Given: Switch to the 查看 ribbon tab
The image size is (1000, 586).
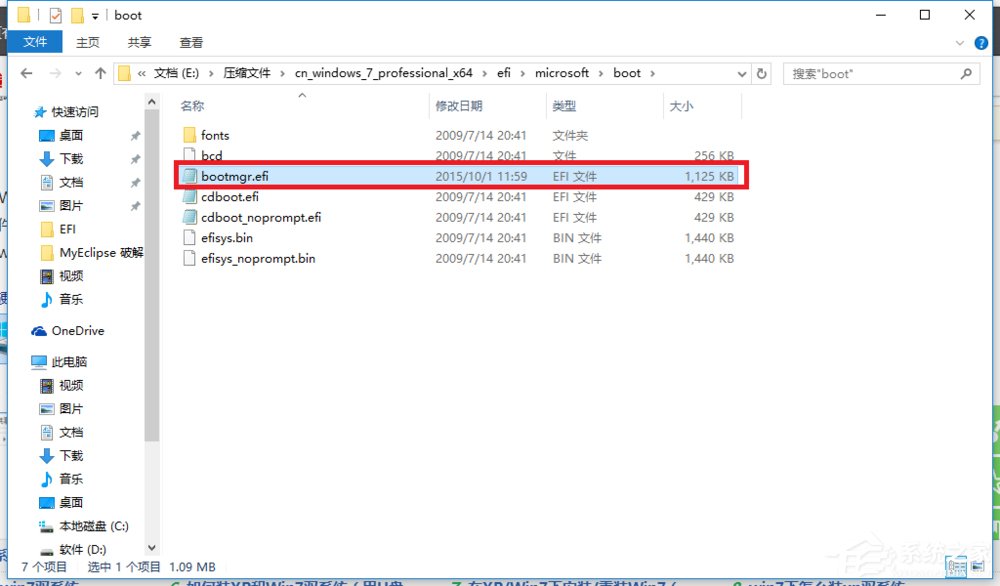Looking at the screenshot, I should tap(190, 42).
